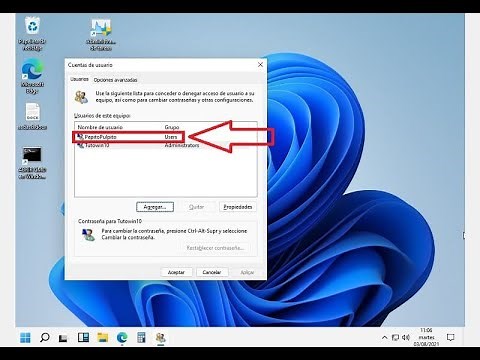Click the user icon beside Tutowin10
Viewport: 480px width, 360px height.
tap(80, 145)
